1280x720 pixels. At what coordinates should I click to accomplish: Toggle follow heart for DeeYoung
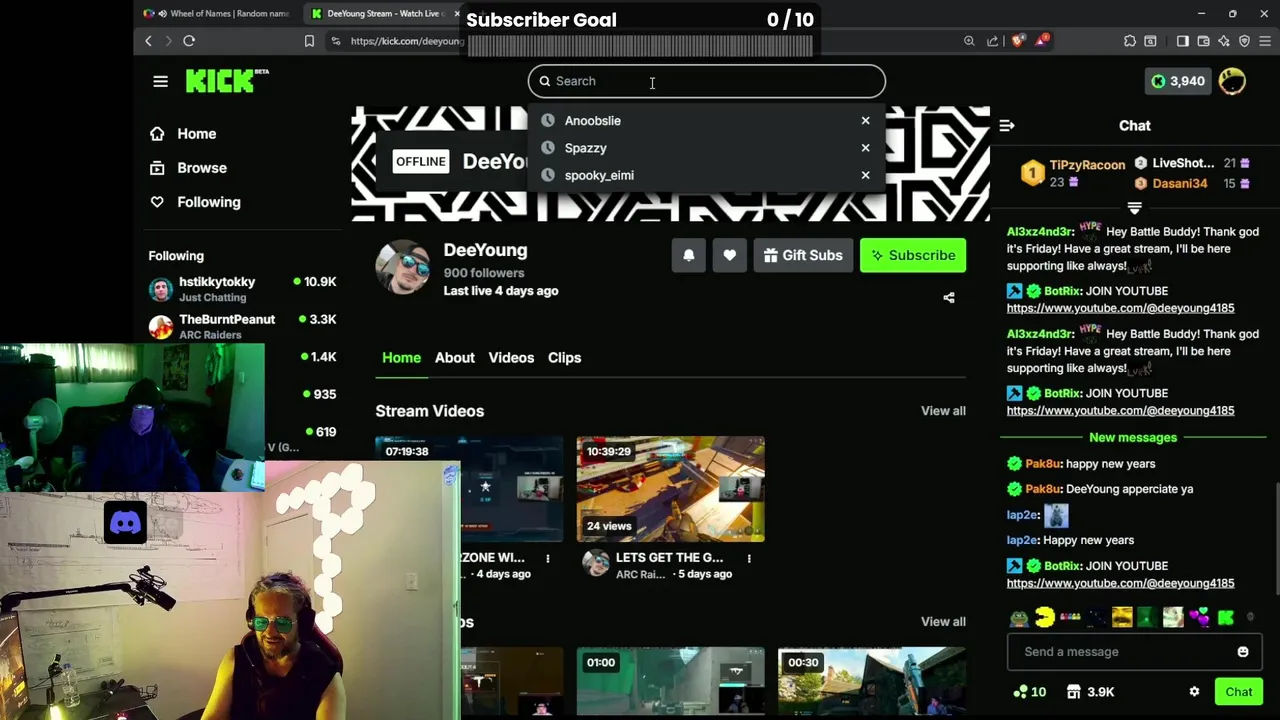point(729,255)
